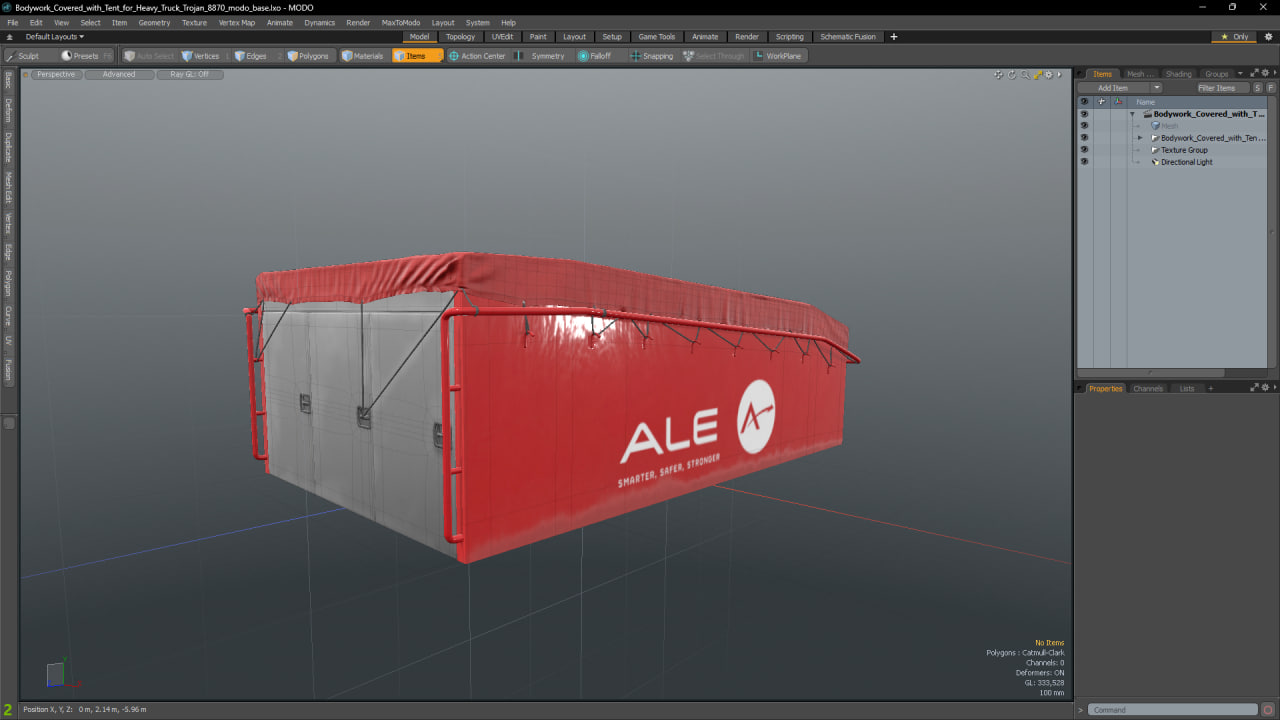1280x720 pixels.
Task: Open the Mesh Edit sidebar tab
Action: tap(8, 187)
